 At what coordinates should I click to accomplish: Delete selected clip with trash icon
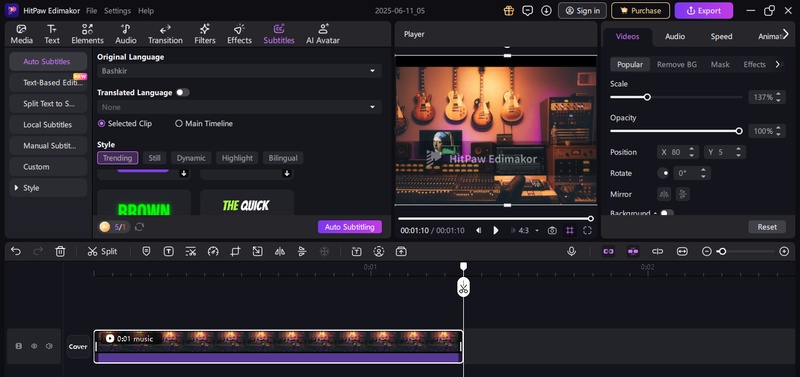pyautogui.click(x=60, y=251)
